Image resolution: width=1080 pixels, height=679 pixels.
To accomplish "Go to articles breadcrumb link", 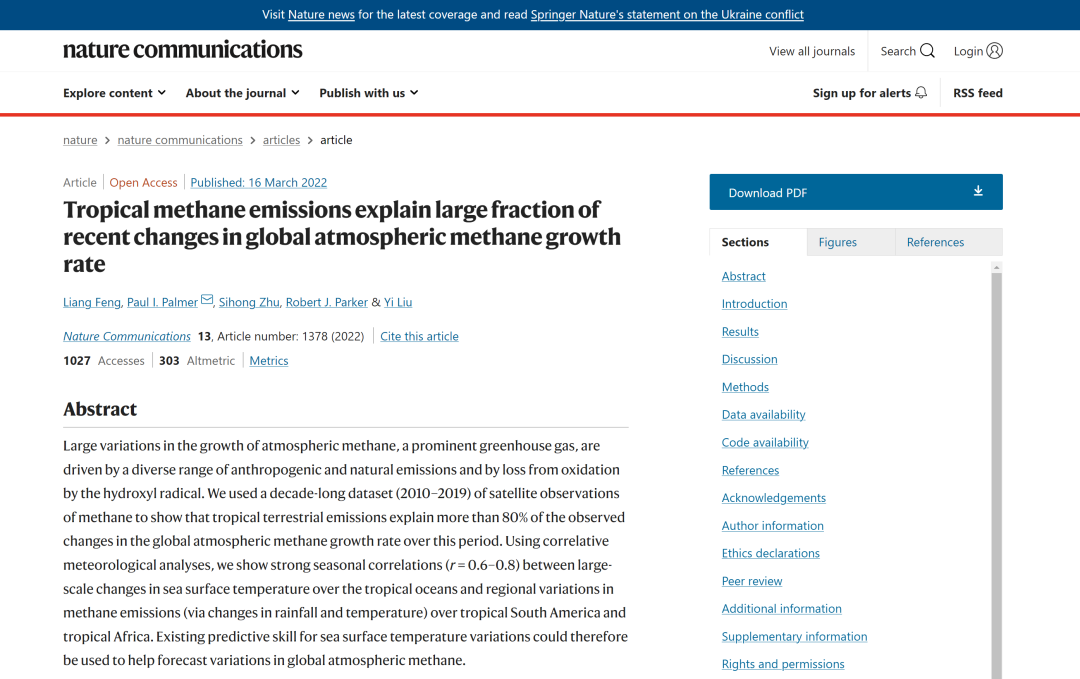I will click(x=281, y=140).
